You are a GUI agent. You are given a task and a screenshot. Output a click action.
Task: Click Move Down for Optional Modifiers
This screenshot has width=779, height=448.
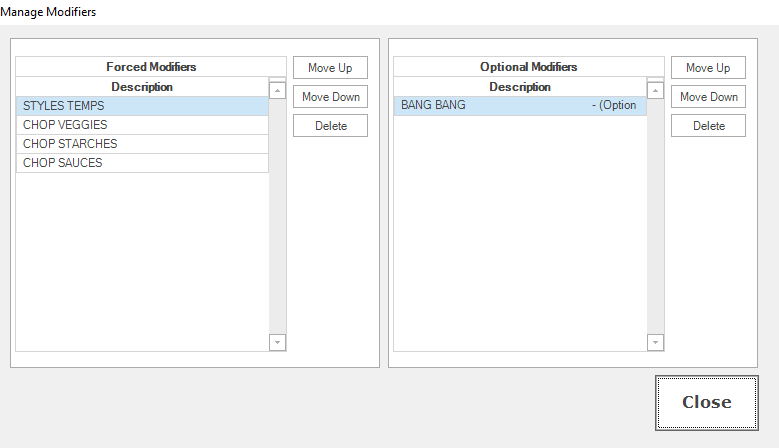708,97
